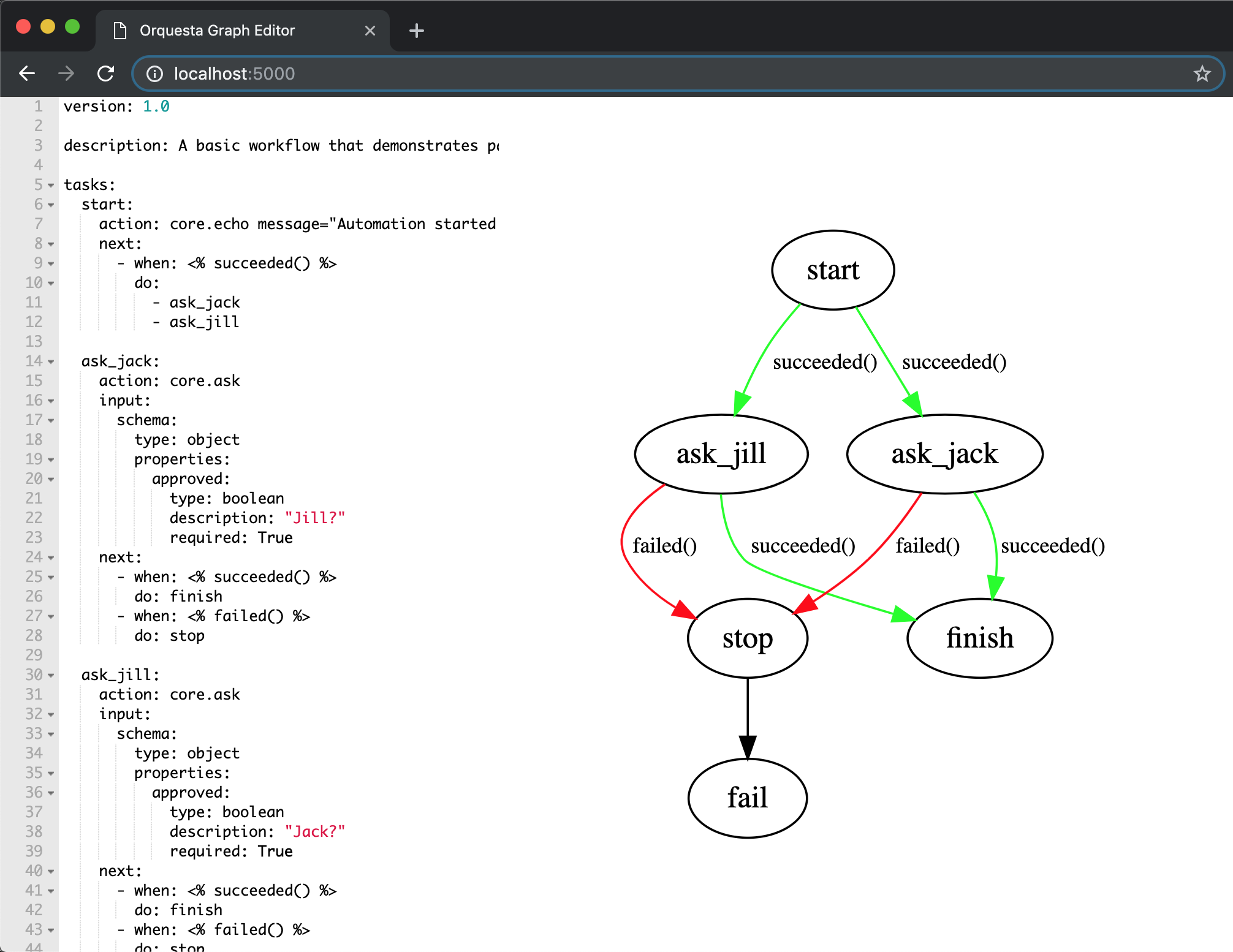Collapse the tasks block fold arrow on line 5
This screenshot has width=1233, height=952.
coord(51,185)
